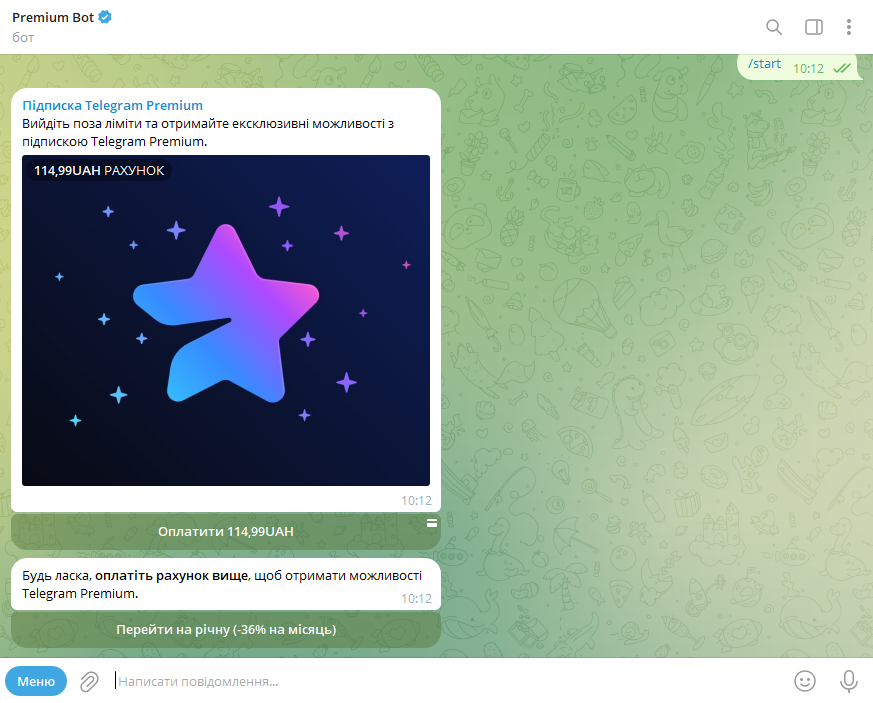Screen dimensions: 873x703
Task: Click the attach file paperclip icon
Action: pyautogui.click(x=89, y=681)
